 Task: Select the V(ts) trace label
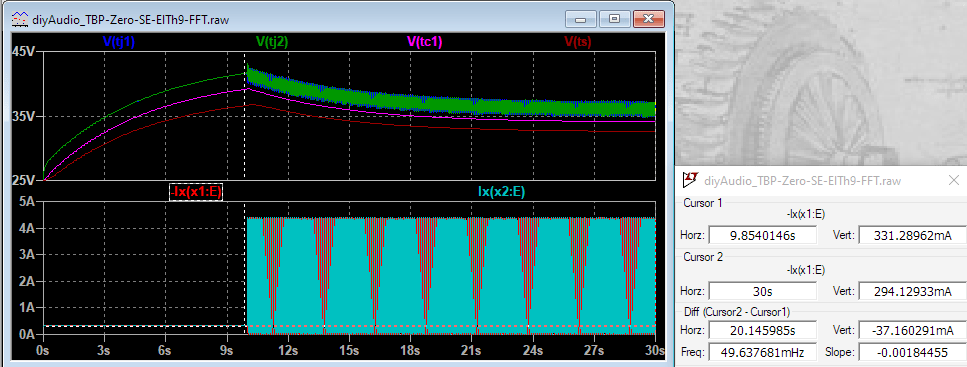click(x=578, y=42)
